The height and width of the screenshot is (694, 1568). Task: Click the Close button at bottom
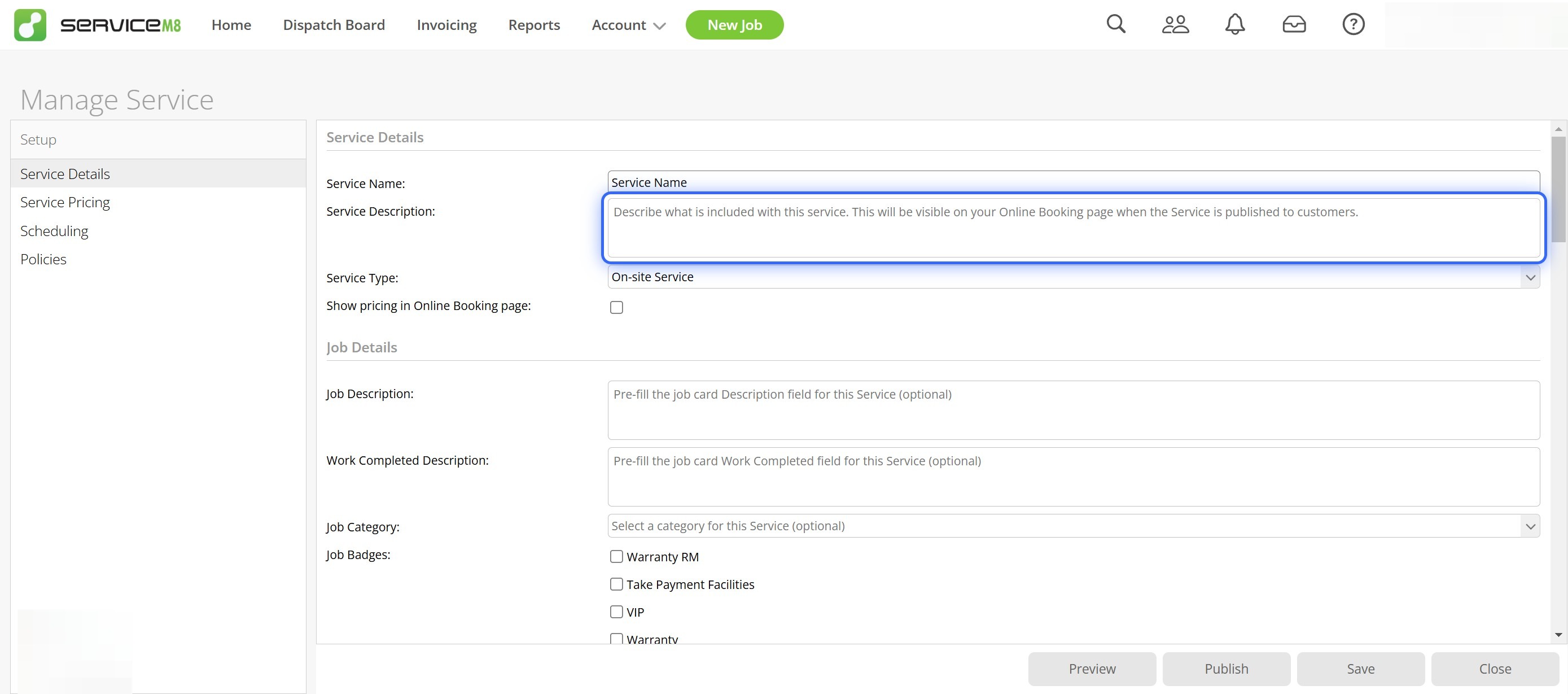pos(1495,669)
